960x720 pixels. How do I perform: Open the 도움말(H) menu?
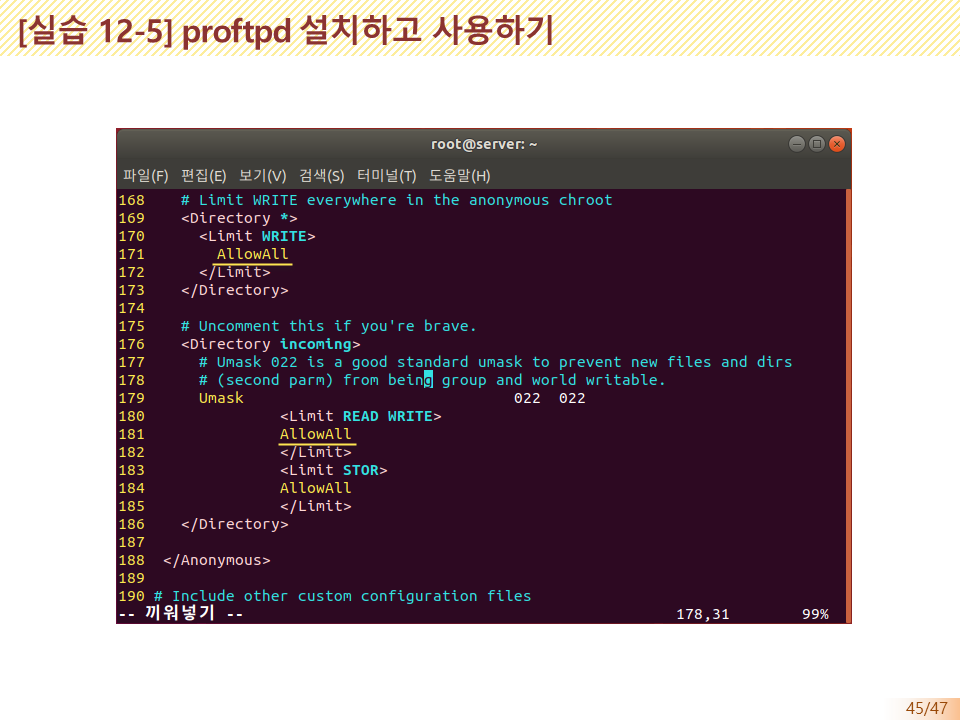tap(459, 176)
